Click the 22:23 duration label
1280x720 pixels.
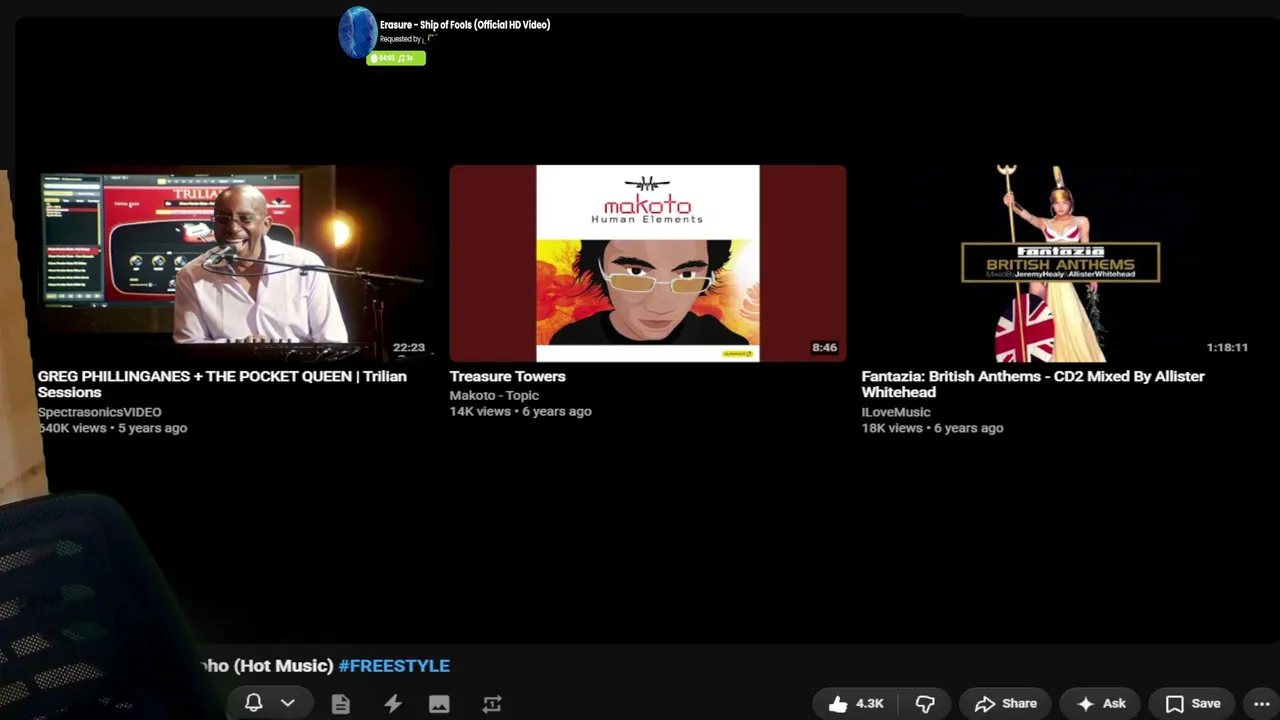click(x=409, y=348)
